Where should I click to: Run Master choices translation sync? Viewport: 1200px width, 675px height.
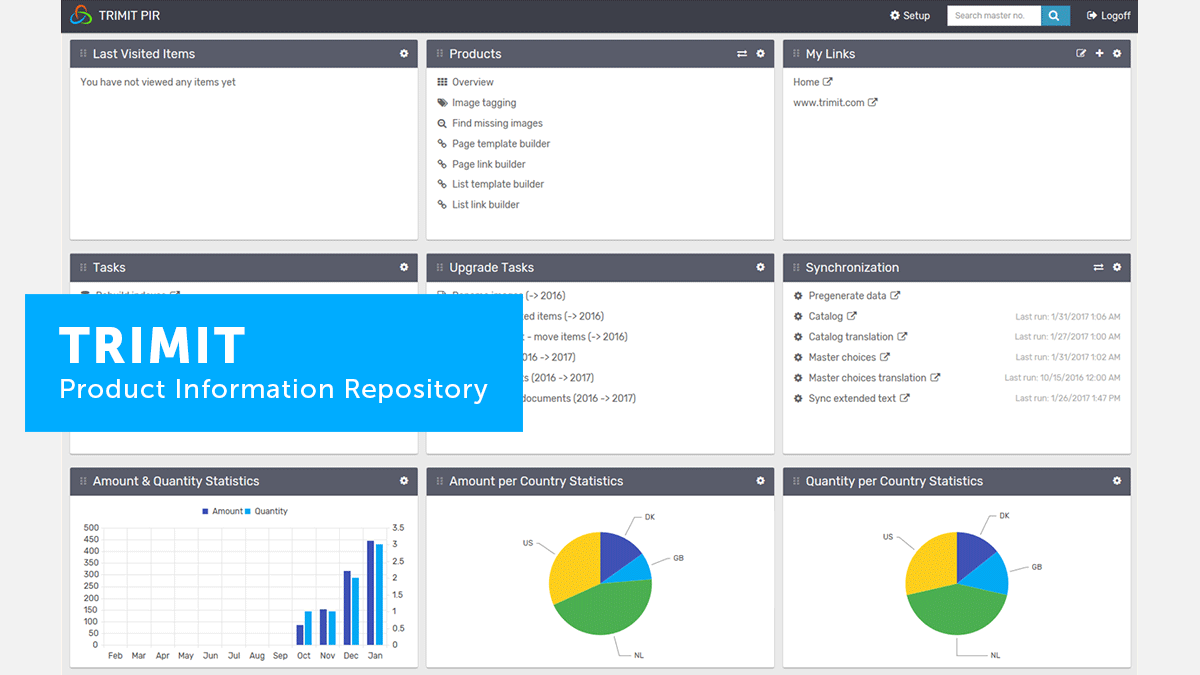click(x=868, y=378)
